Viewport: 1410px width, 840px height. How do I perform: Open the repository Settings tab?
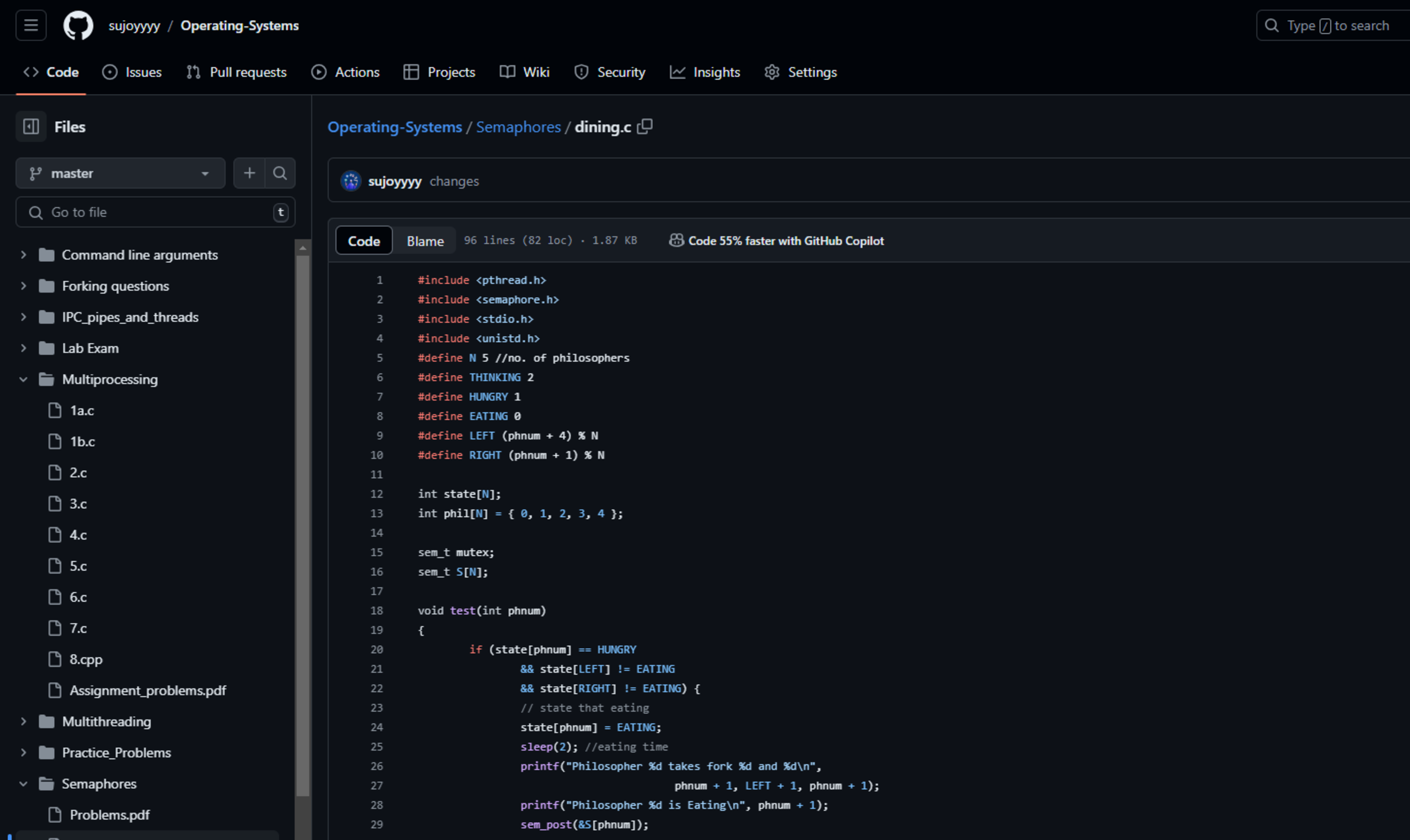click(800, 72)
